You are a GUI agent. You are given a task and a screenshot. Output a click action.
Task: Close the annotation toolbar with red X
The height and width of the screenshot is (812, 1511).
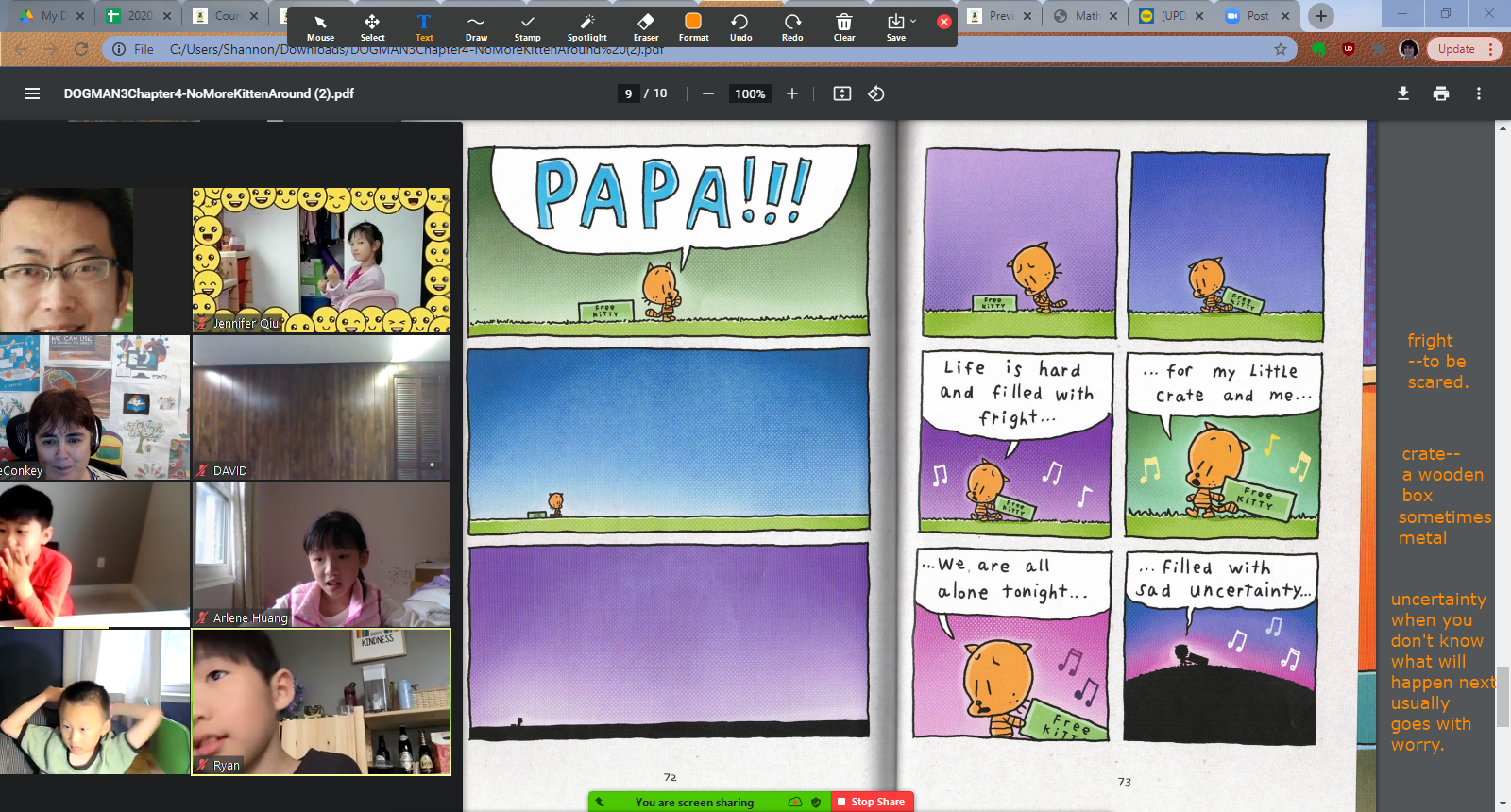click(943, 22)
